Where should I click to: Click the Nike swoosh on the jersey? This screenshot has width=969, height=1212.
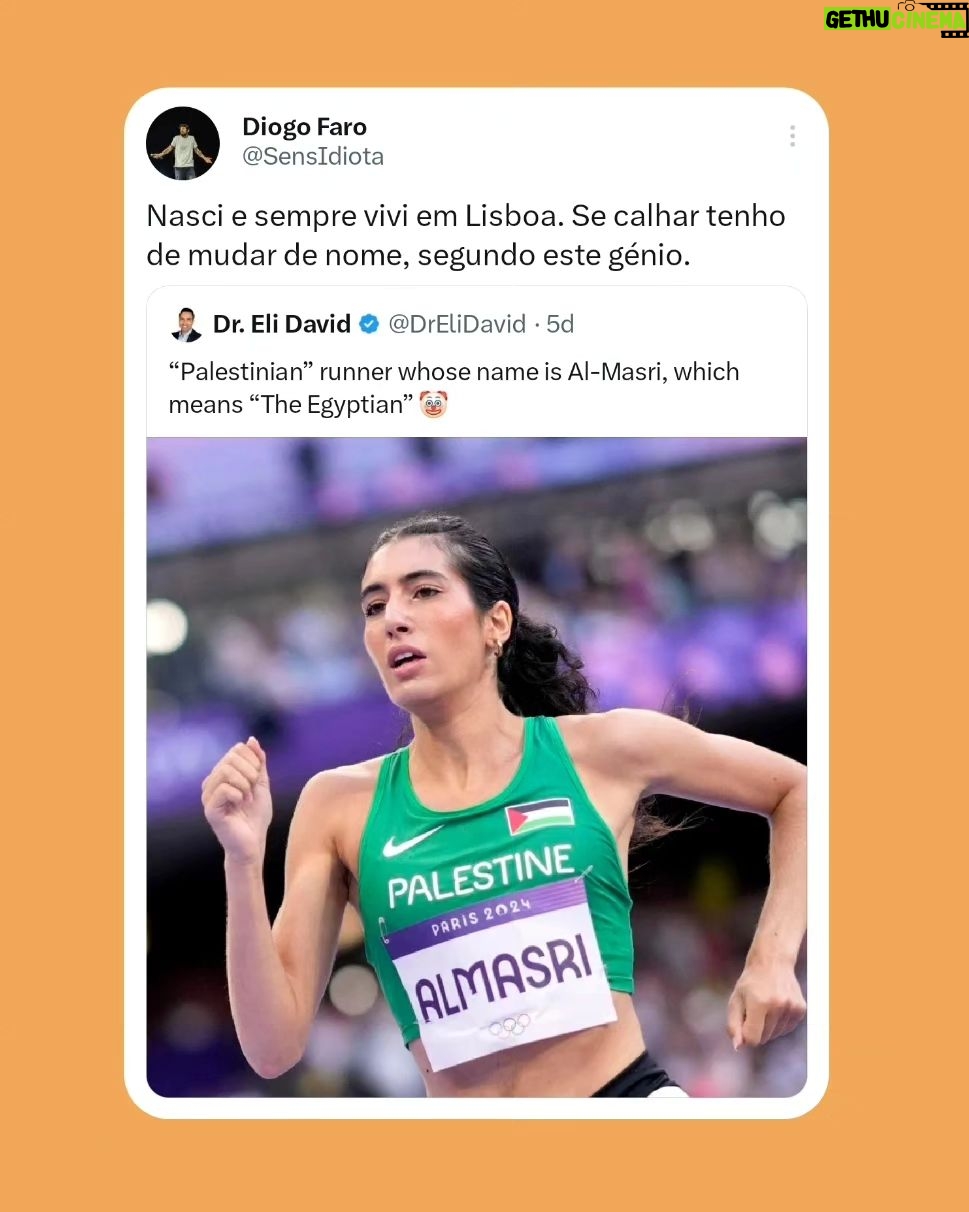click(412, 841)
